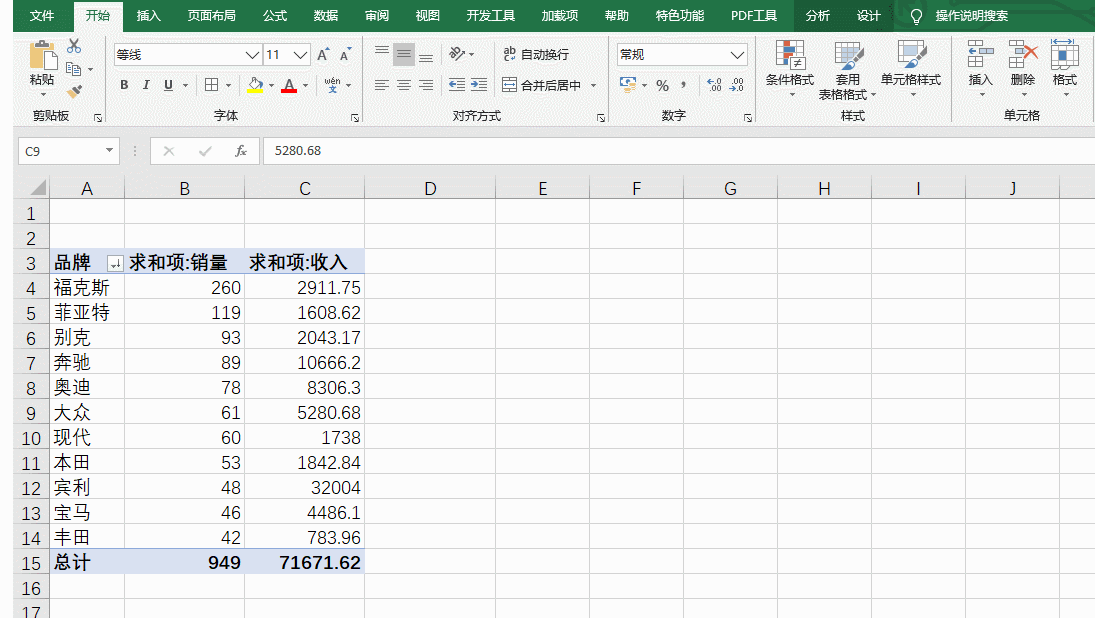This screenshot has height=618, width=1095.
Task: Apply the phonetic guide (wén) icon
Action: (332, 85)
